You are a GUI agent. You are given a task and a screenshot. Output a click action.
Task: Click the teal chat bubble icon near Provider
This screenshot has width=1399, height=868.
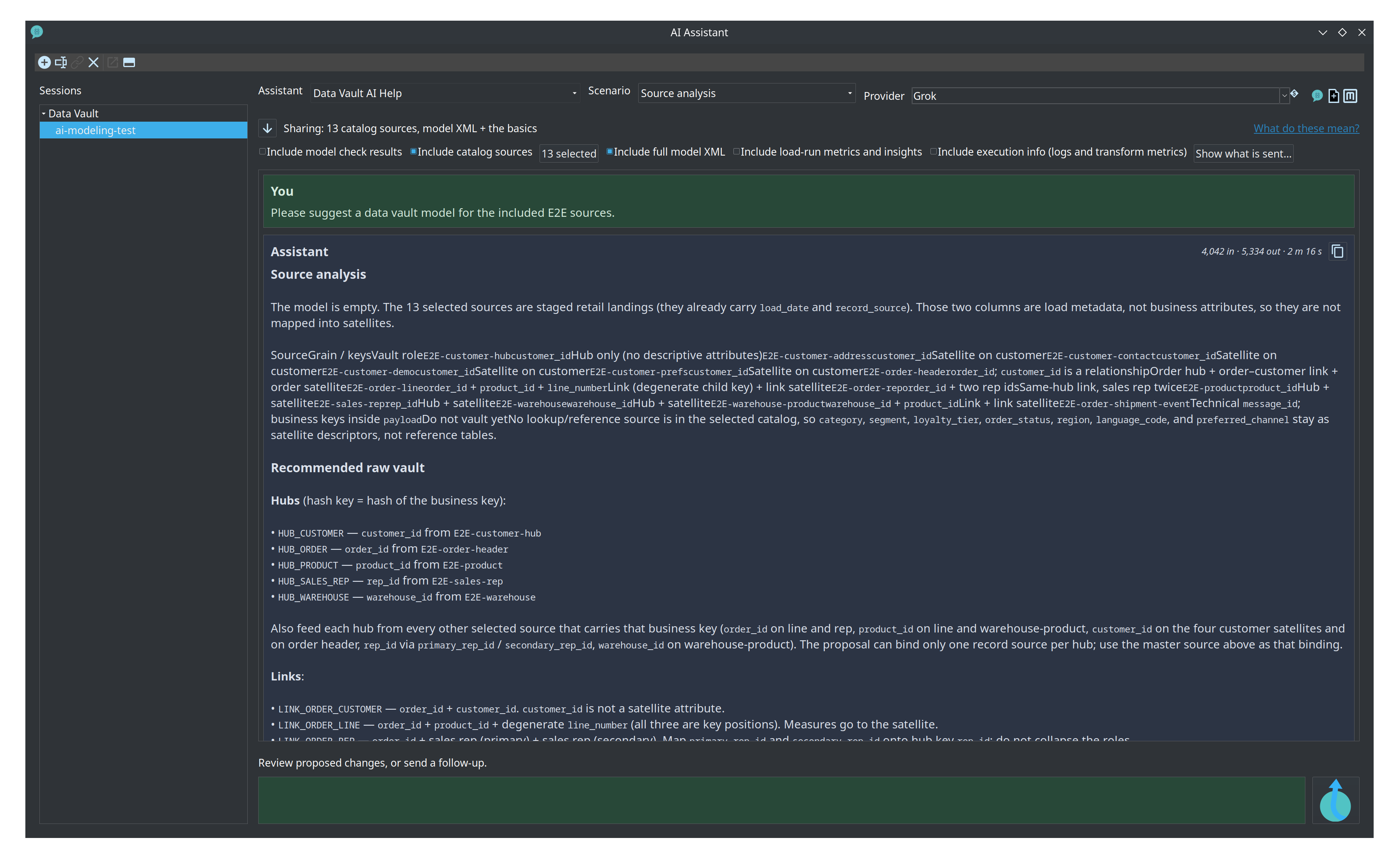(x=1317, y=96)
